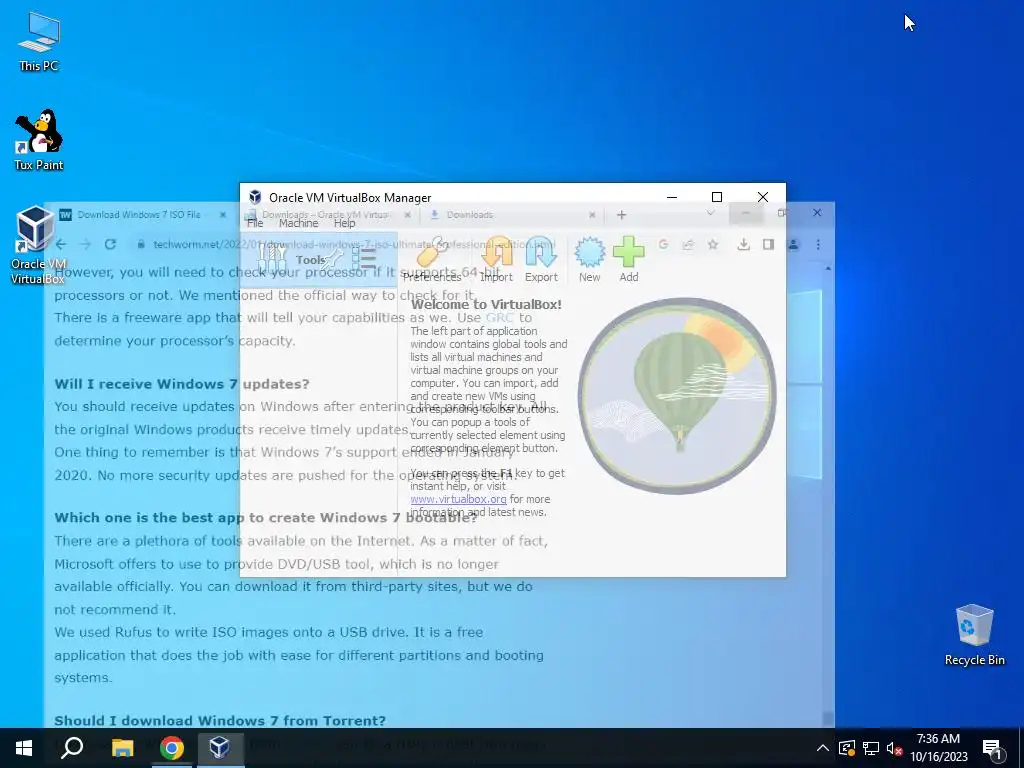Bookmark this page with the star icon

712,244
